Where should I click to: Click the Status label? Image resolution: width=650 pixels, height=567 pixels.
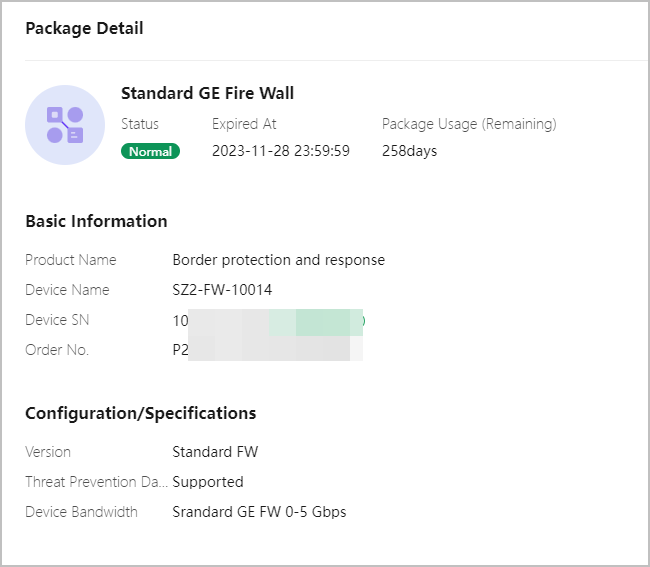coord(140,124)
